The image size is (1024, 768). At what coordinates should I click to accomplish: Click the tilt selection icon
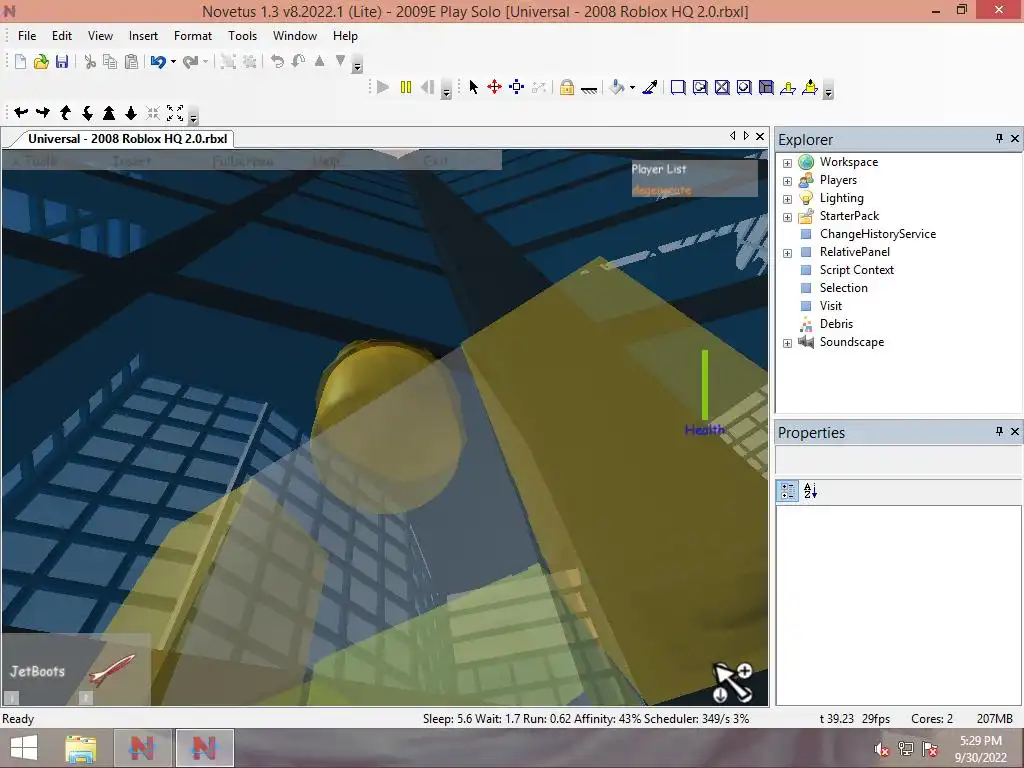coord(298,61)
